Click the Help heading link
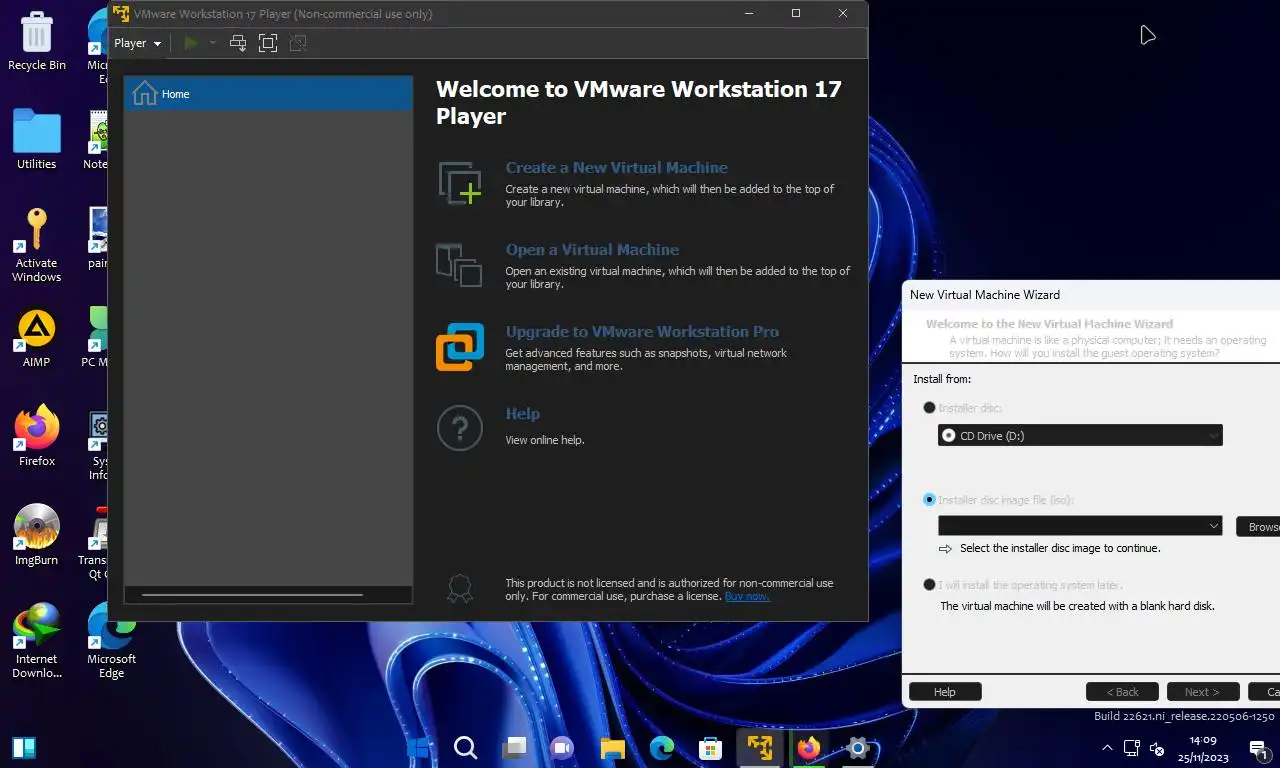1280x768 pixels. pos(523,414)
